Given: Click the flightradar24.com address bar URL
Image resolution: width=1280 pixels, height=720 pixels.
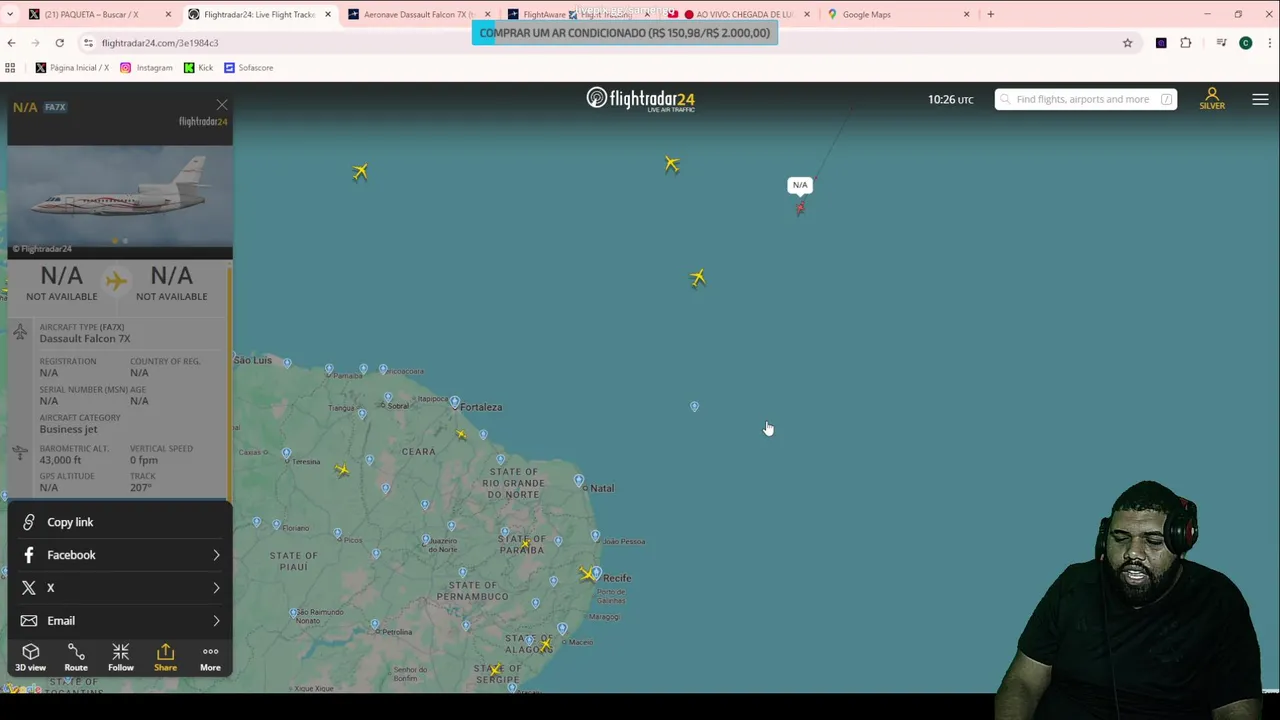Looking at the screenshot, I should pos(160,43).
